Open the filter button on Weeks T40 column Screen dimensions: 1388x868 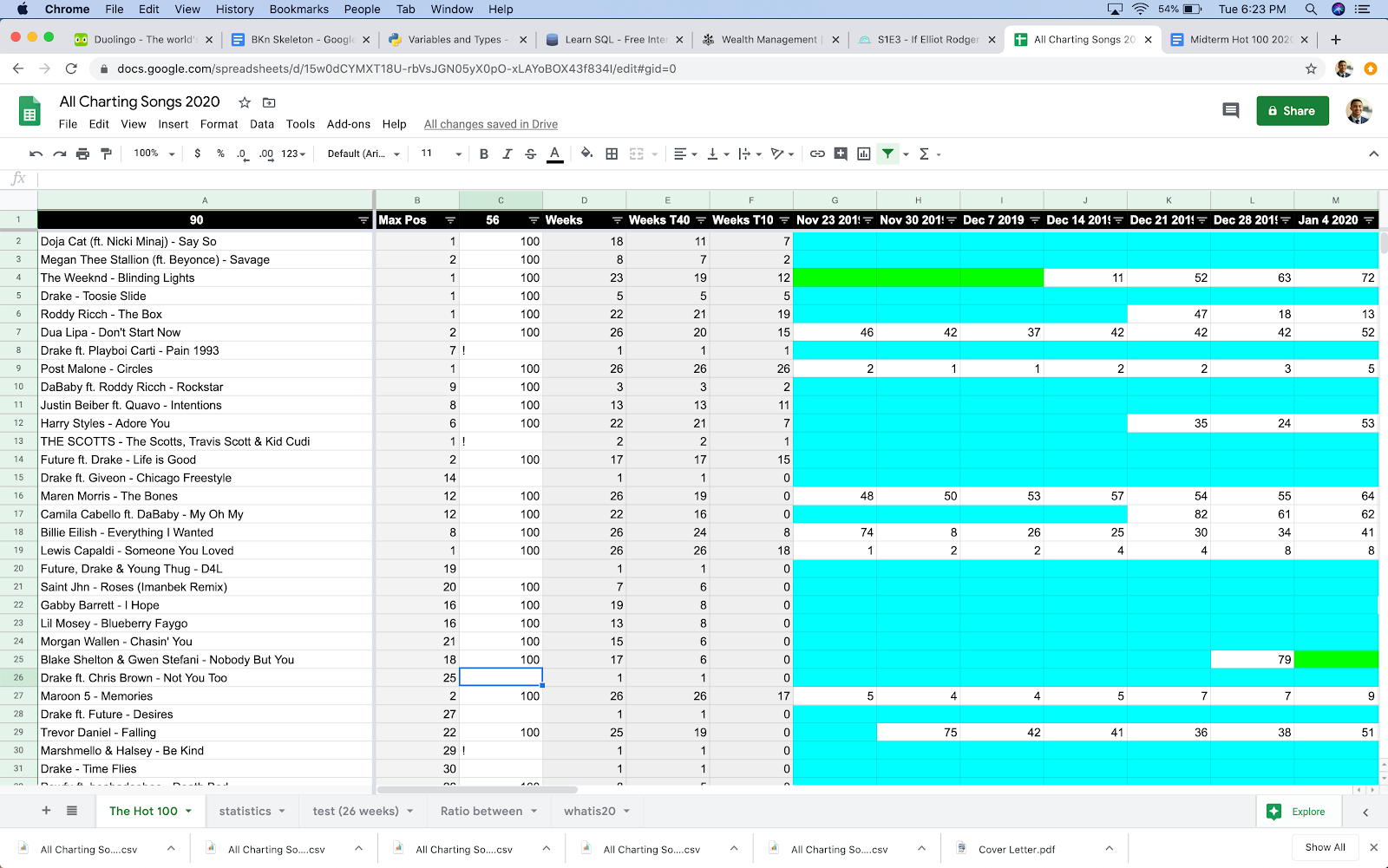pos(701,220)
